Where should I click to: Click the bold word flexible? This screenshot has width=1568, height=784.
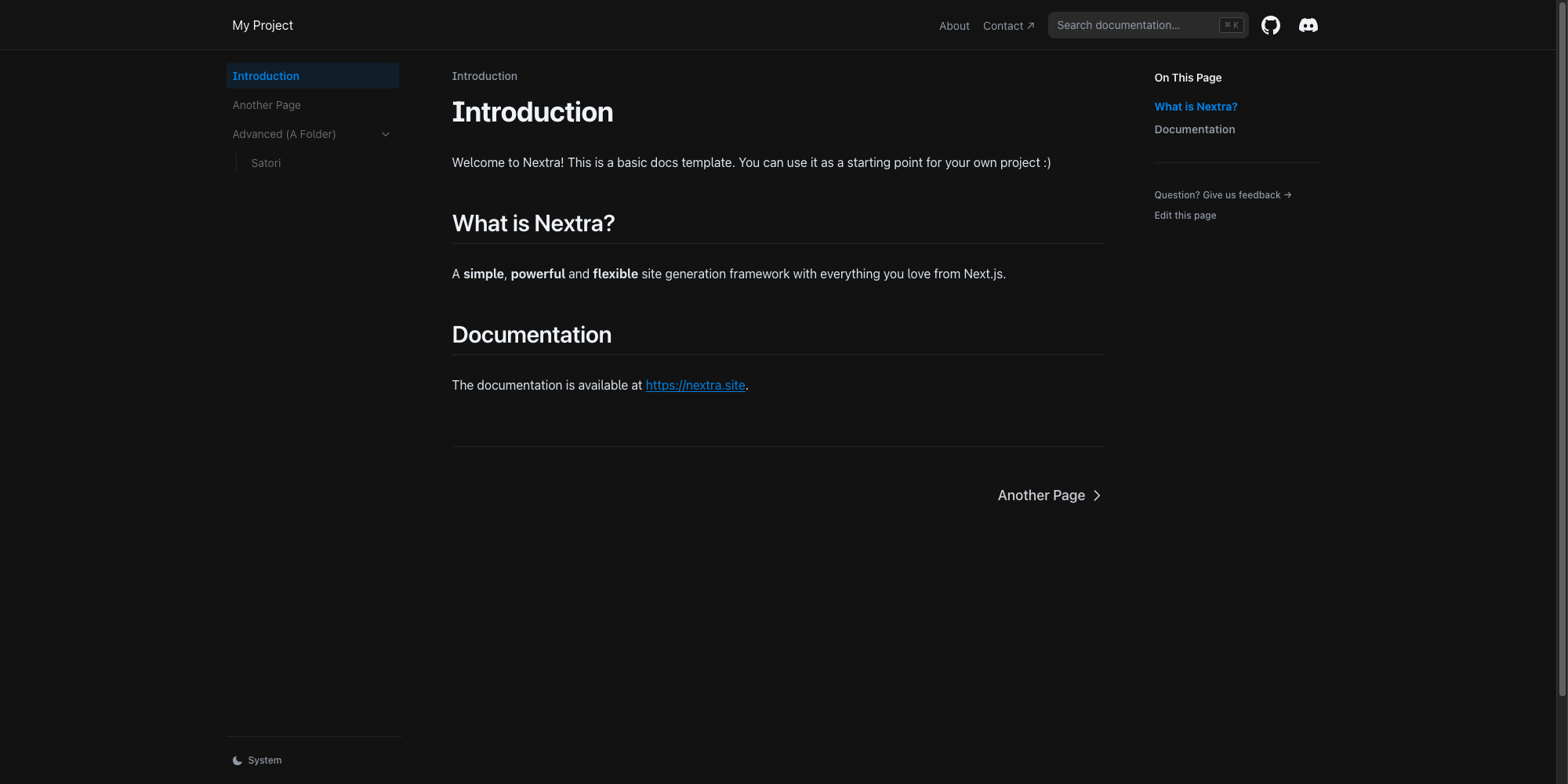point(615,274)
